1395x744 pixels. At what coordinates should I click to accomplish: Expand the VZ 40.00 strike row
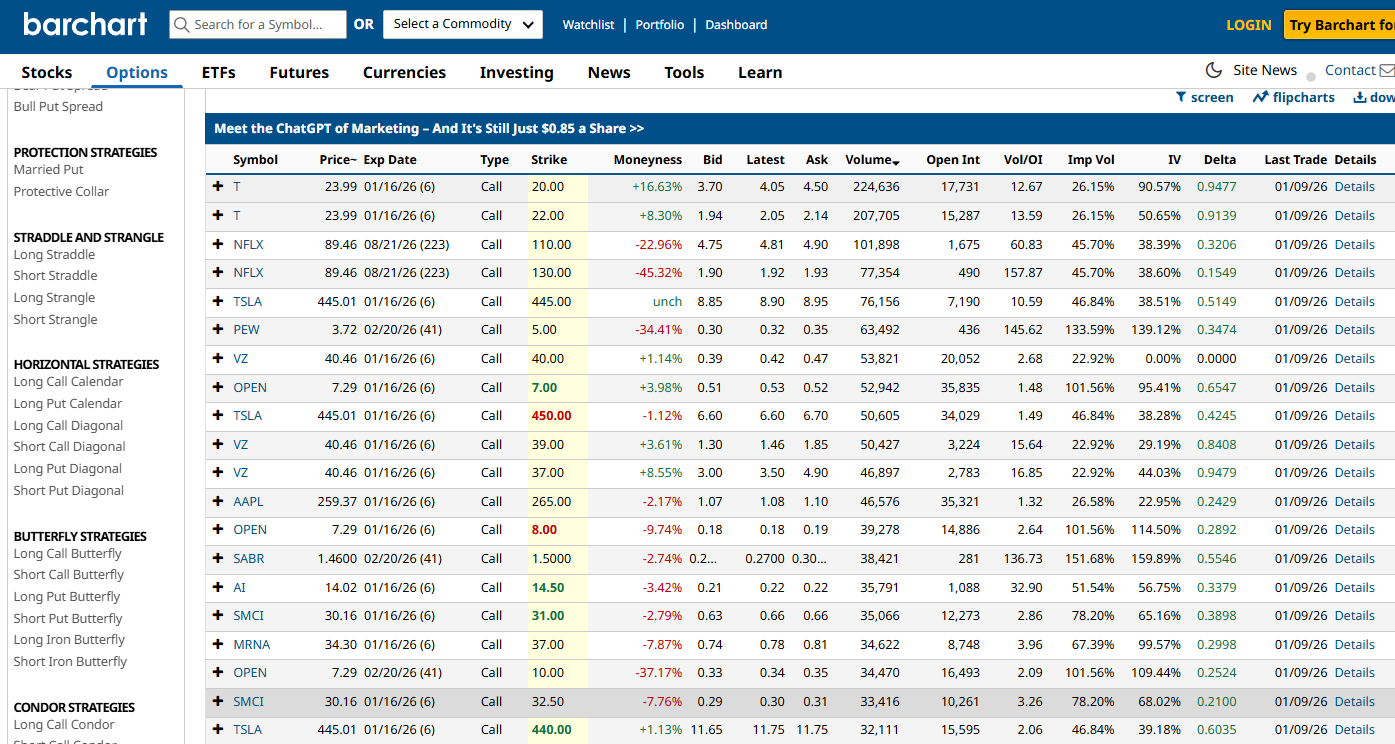point(218,358)
